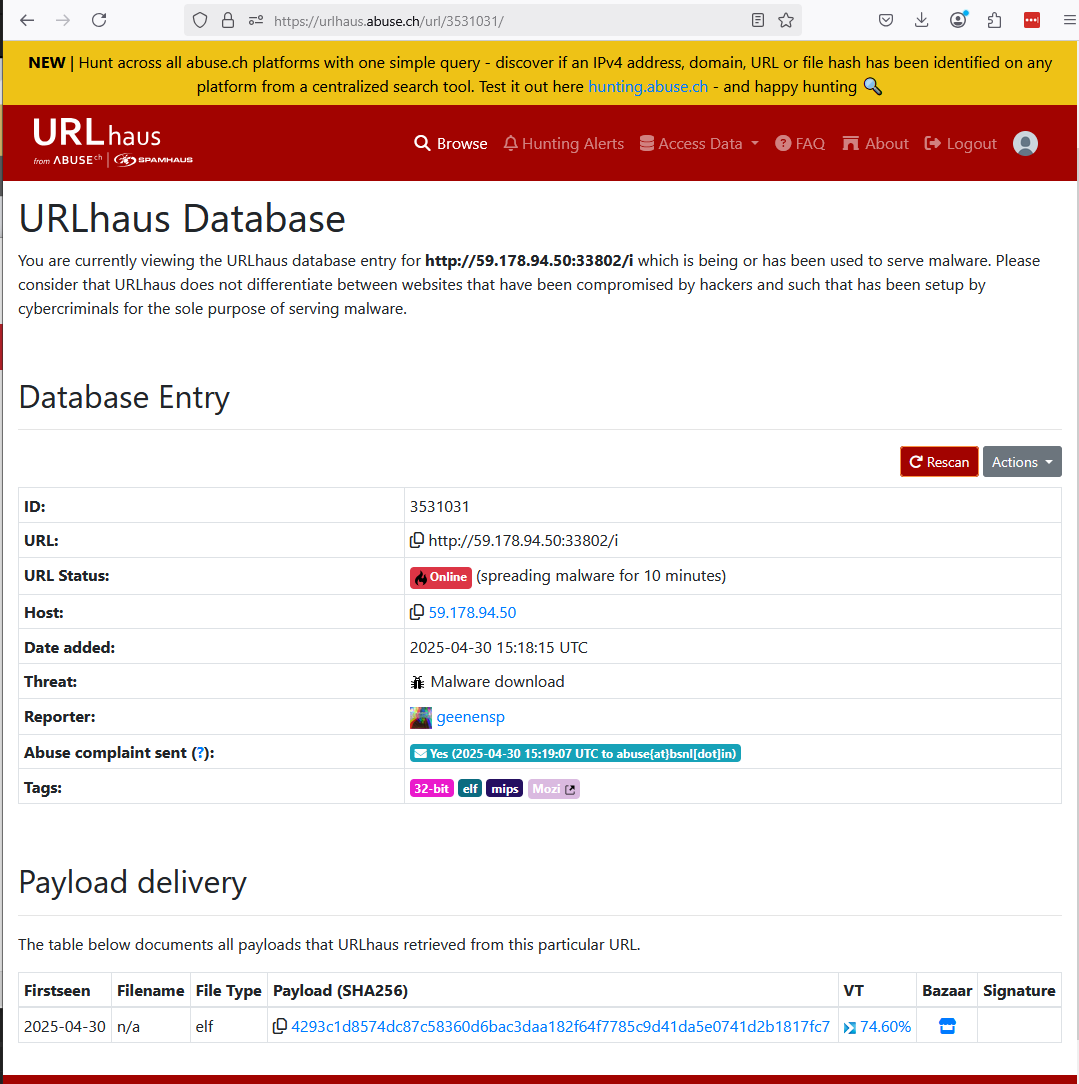Click the Firstseen cell 2025-04-30
Viewport: 1079px width, 1084px height.
point(65,1027)
